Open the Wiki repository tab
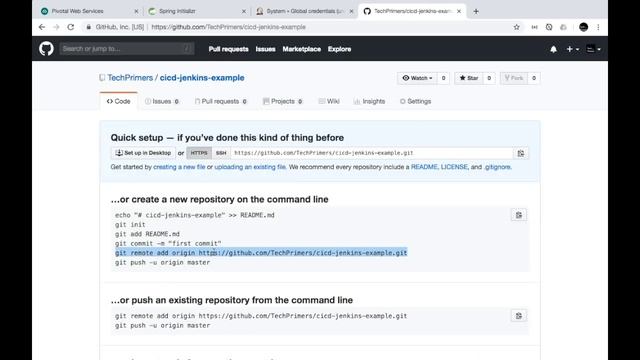 (329, 101)
